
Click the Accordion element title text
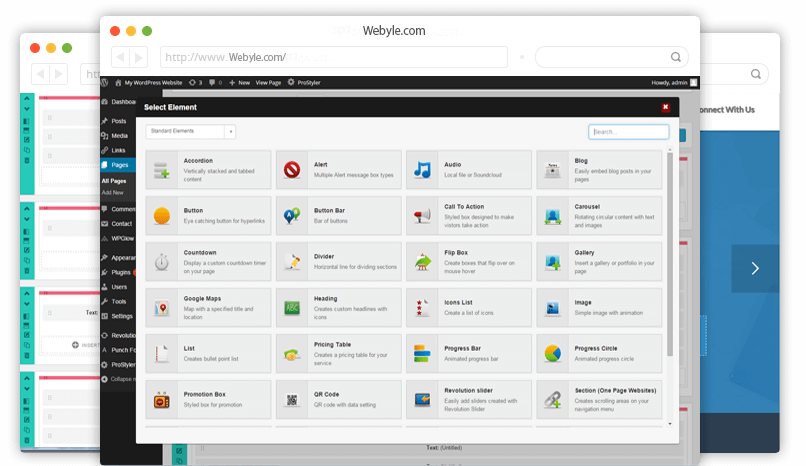(198, 161)
